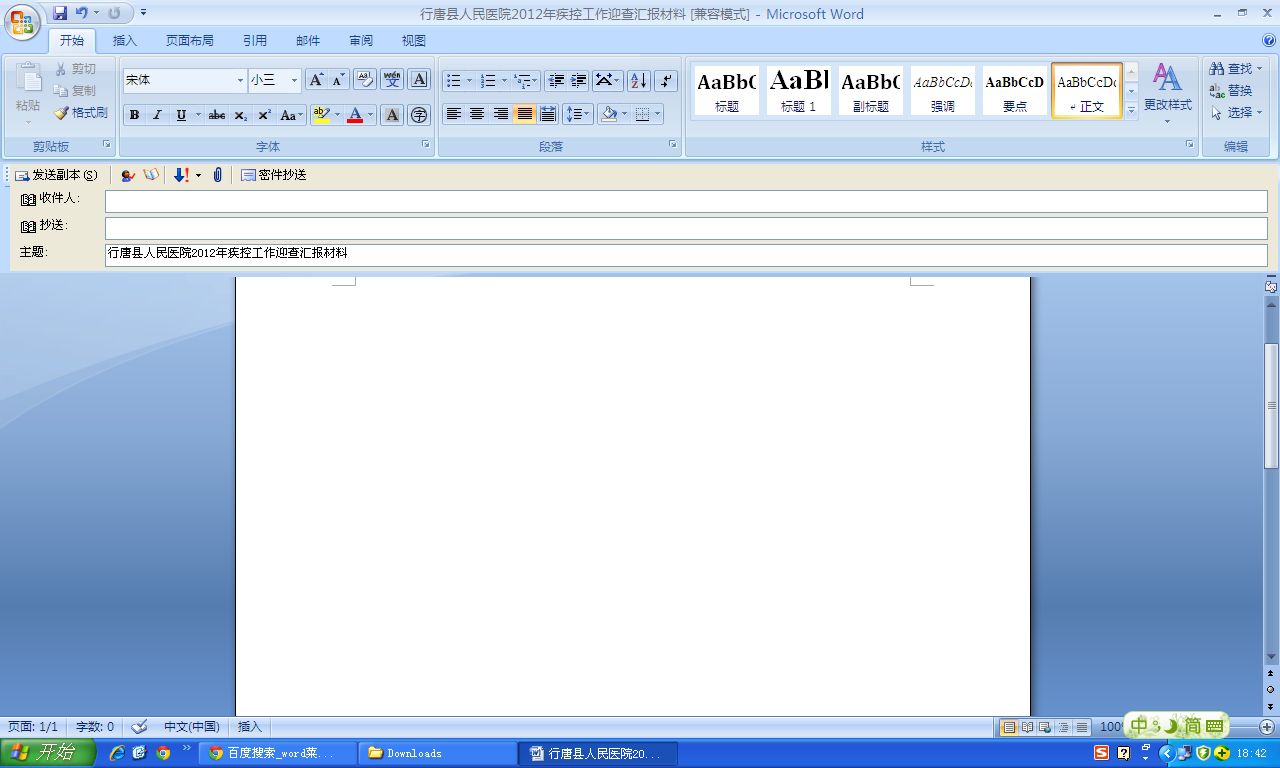Toggle distributed alignment
The image size is (1280, 768).
click(547, 114)
